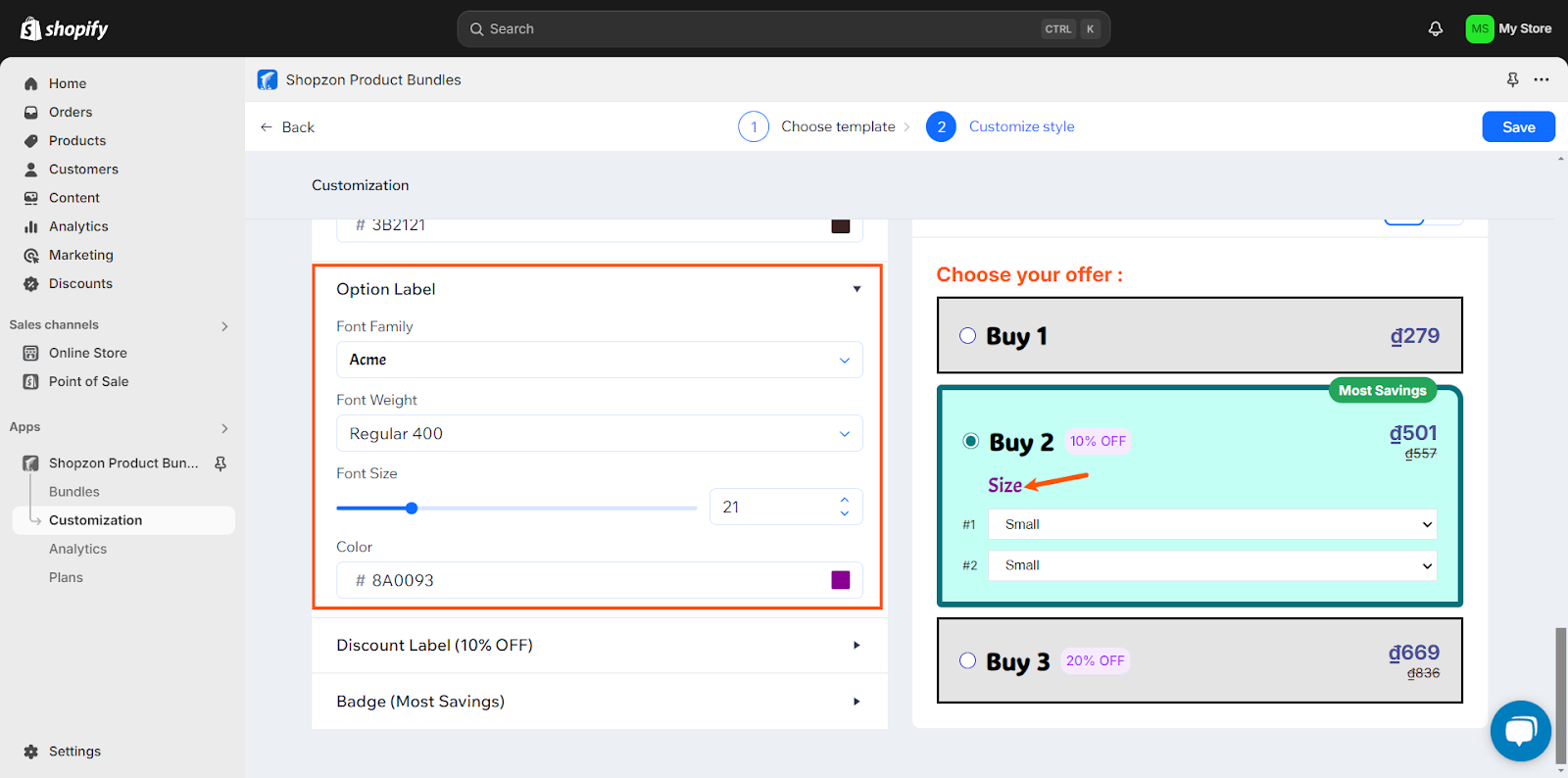Expand Badge (Most Savings) section

pyautogui.click(x=857, y=702)
